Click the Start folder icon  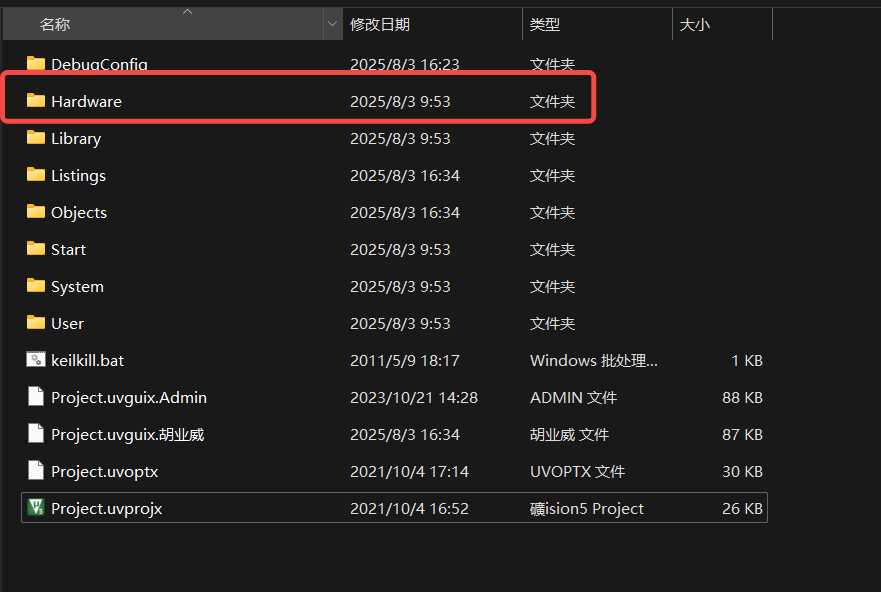(x=36, y=249)
